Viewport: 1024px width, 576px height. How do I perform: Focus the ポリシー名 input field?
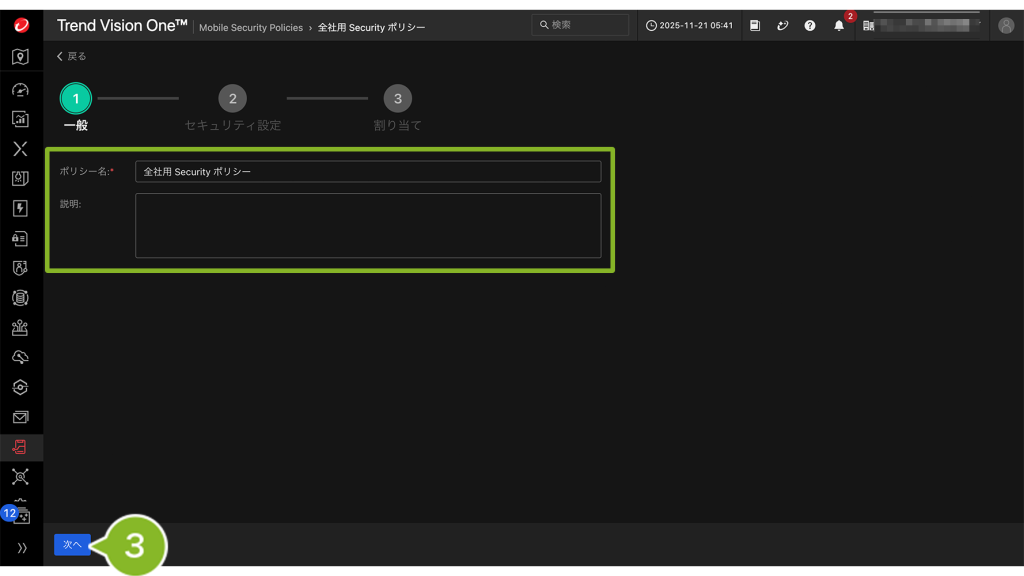click(368, 172)
